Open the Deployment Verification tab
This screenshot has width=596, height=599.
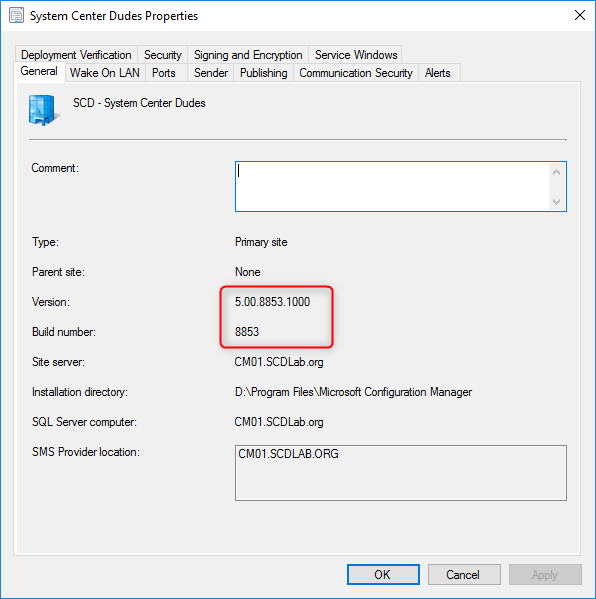(x=76, y=55)
